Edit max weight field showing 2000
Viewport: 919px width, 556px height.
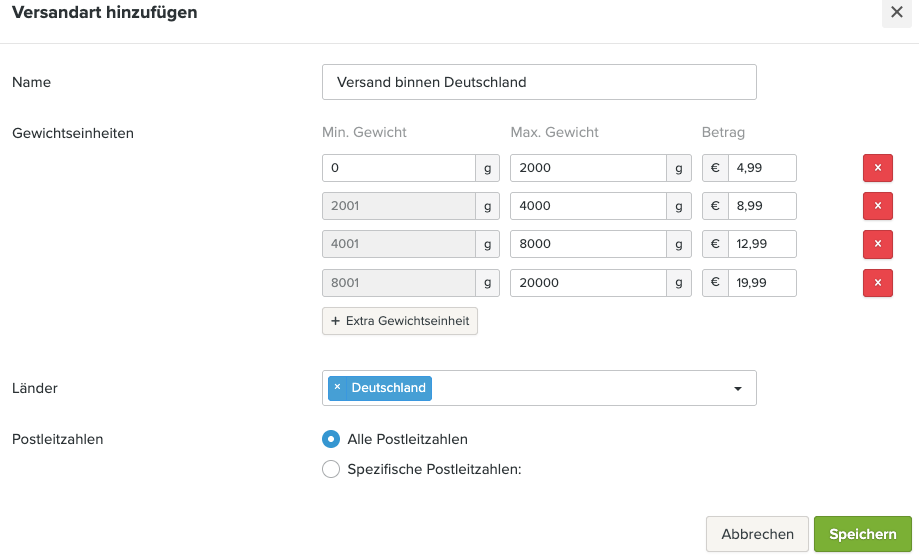(588, 168)
